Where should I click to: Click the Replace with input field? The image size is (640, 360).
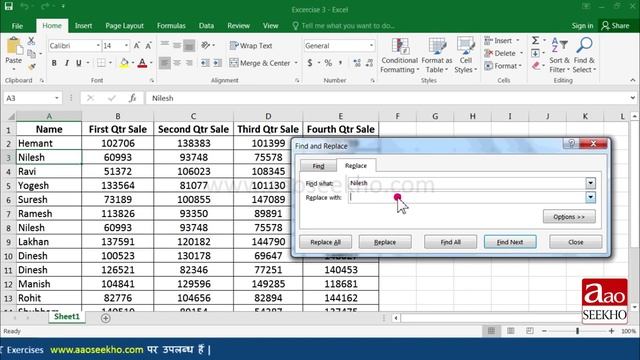[467, 198]
